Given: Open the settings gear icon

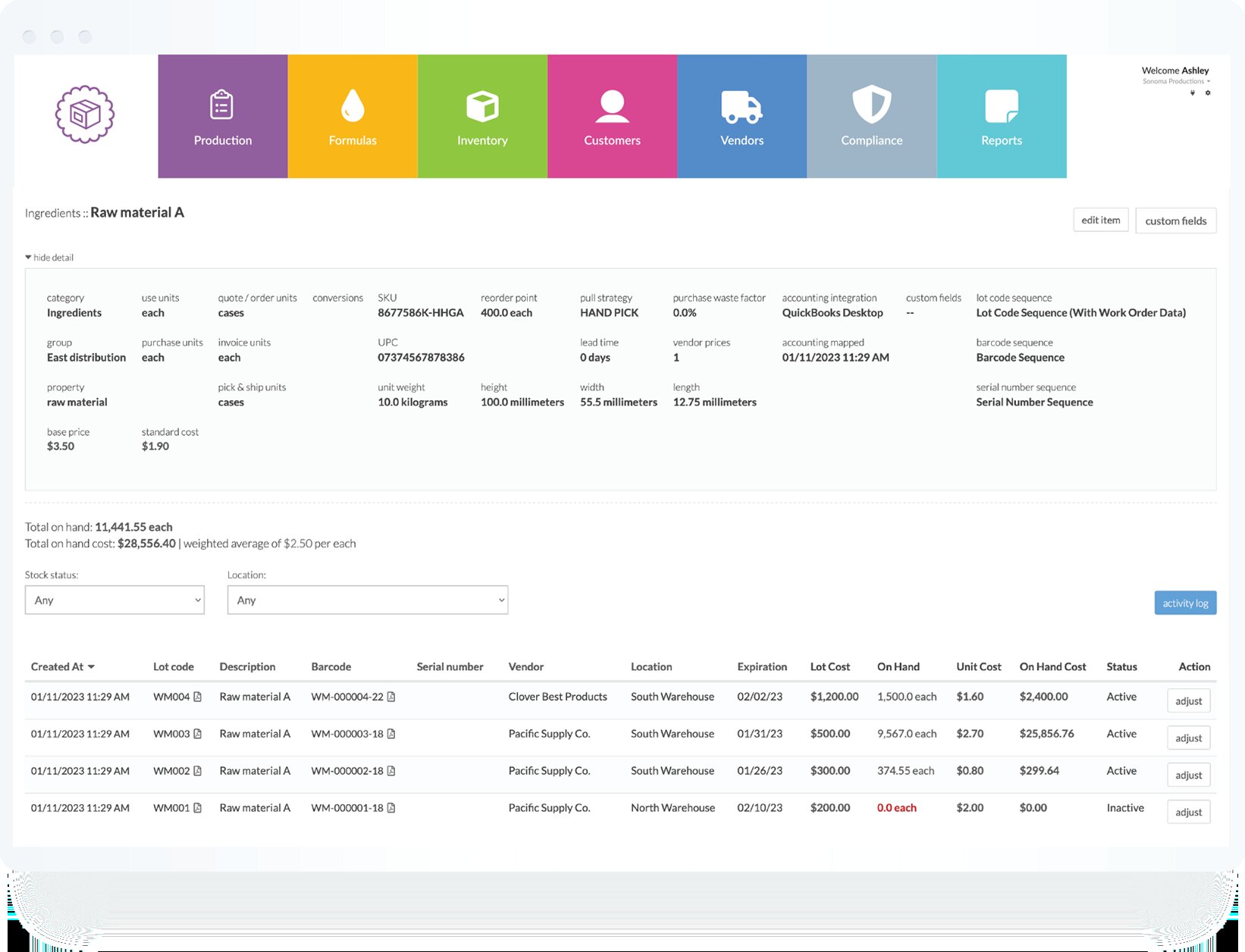Looking at the screenshot, I should (x=1208, y=93).
